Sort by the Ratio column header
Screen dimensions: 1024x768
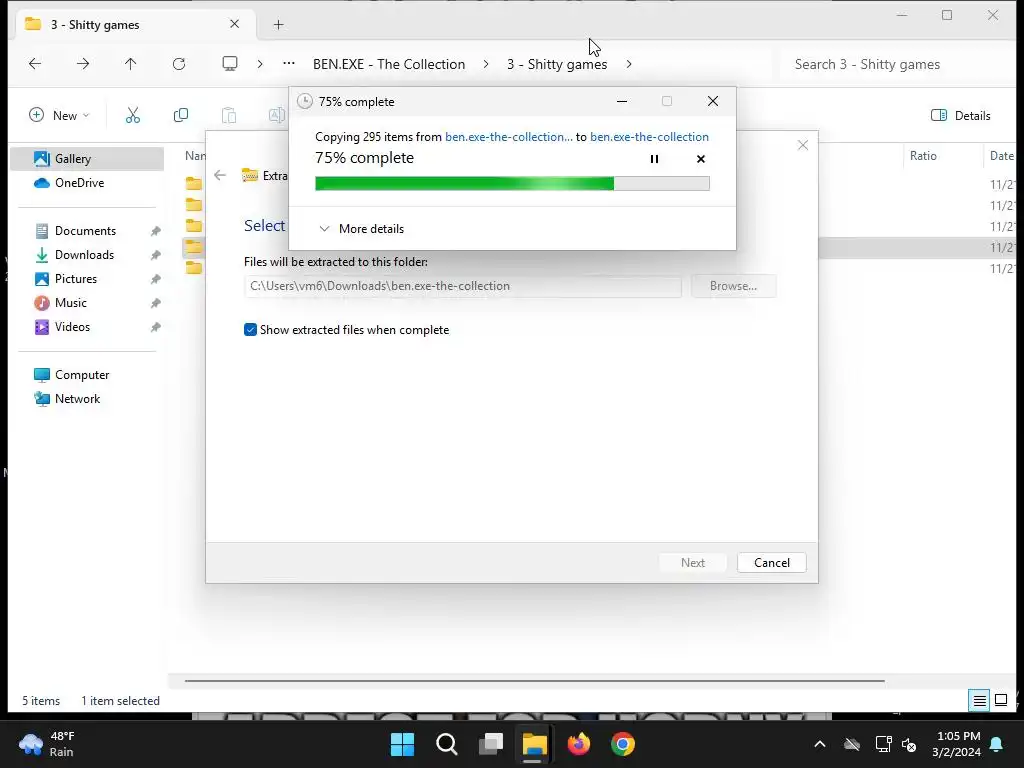pos(923,155)
